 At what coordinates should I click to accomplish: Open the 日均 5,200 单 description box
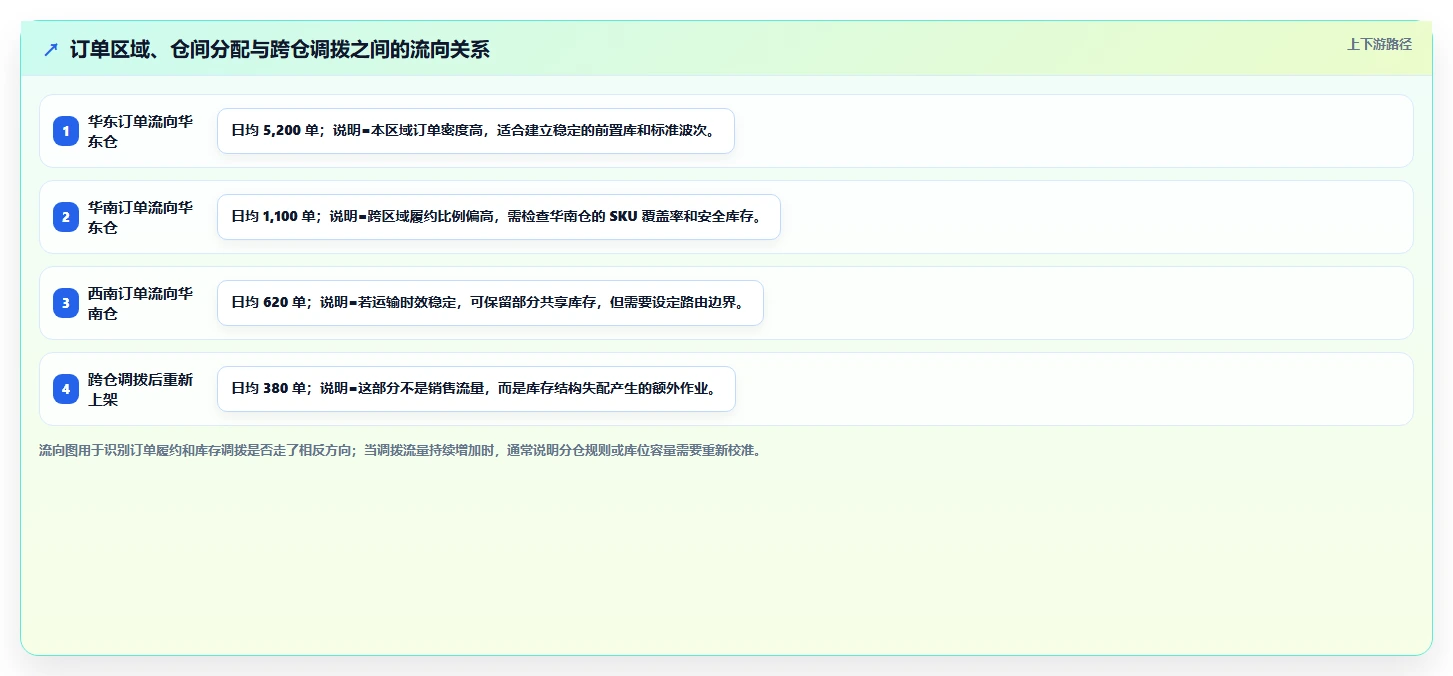(x=476, y=131)
